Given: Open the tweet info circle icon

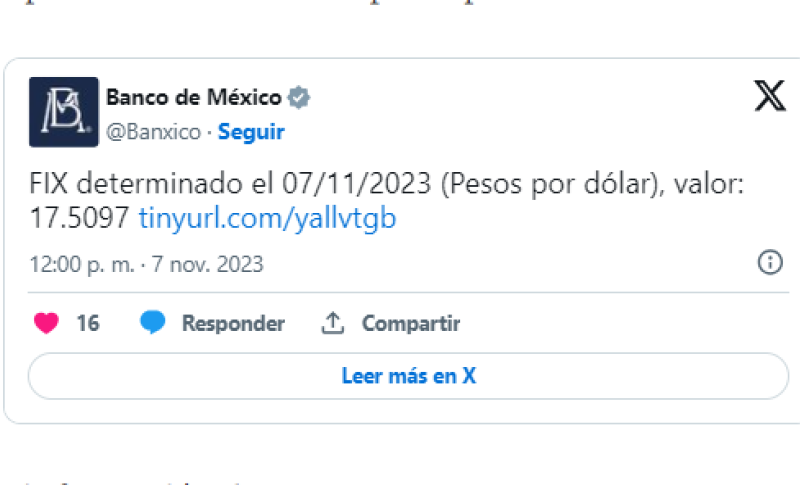Looking at the screenshot, I should [770, 263].
